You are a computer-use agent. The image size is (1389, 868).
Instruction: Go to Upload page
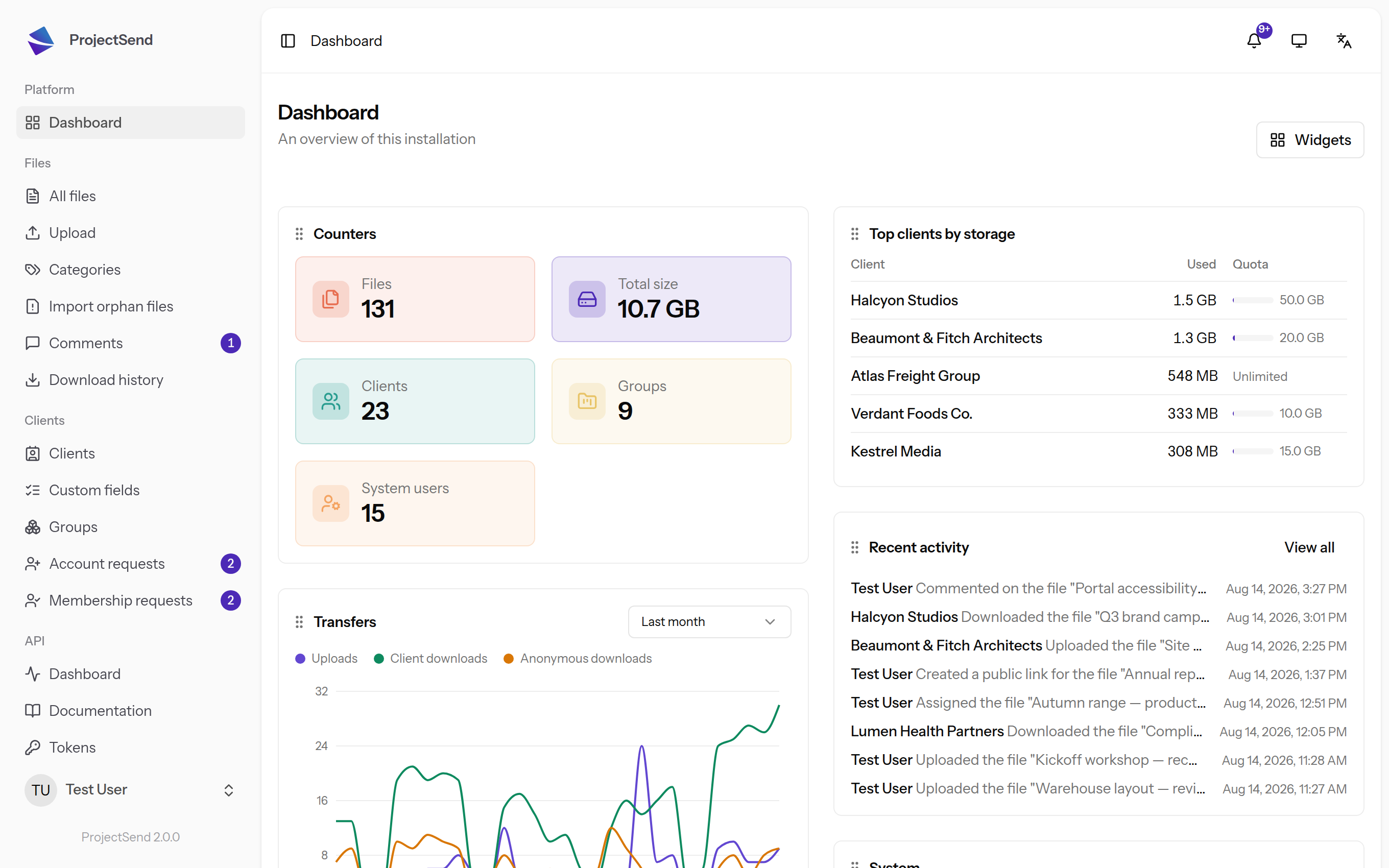click(x=131, y=233)
